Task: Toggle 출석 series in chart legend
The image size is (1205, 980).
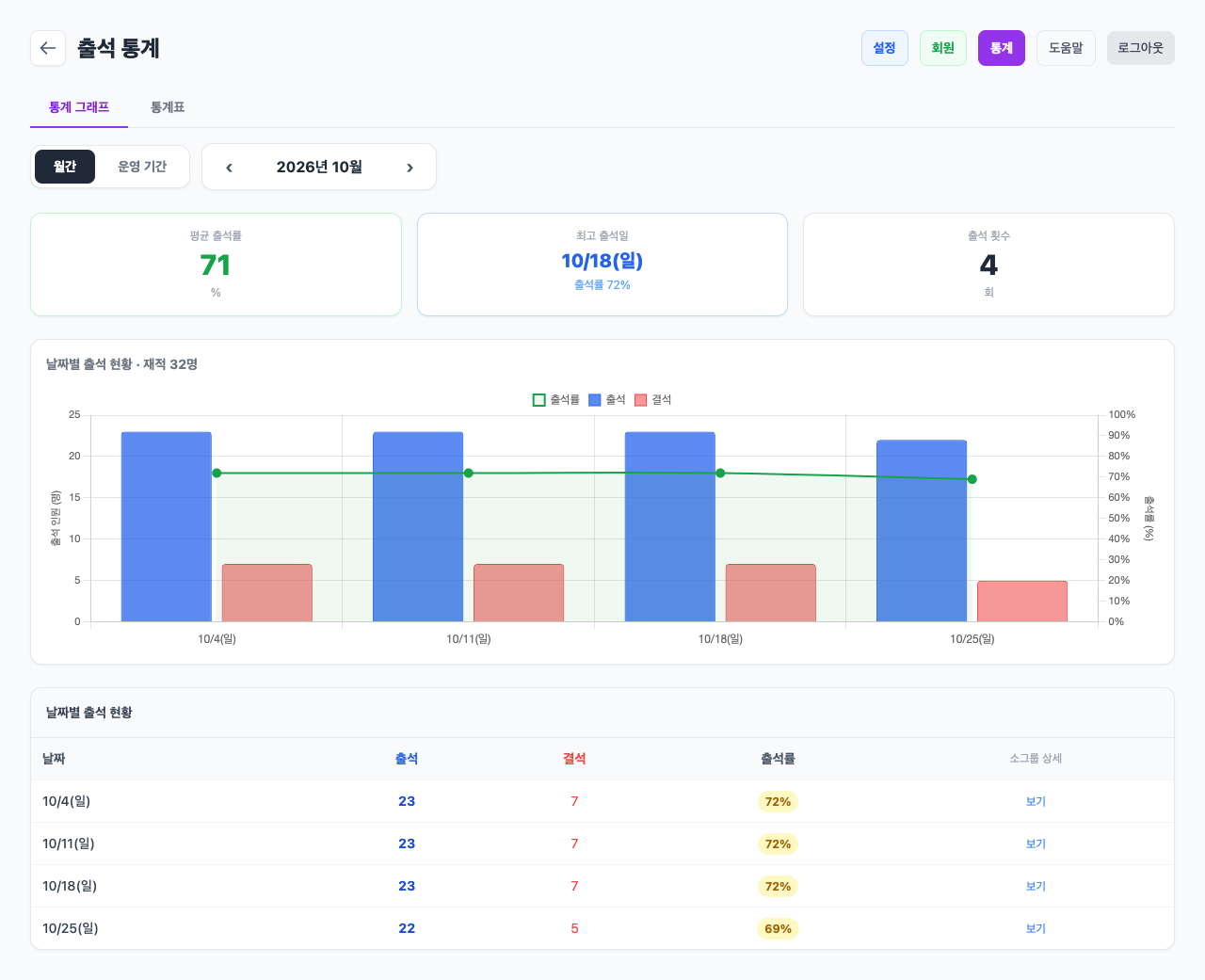Action: (607, 400)
